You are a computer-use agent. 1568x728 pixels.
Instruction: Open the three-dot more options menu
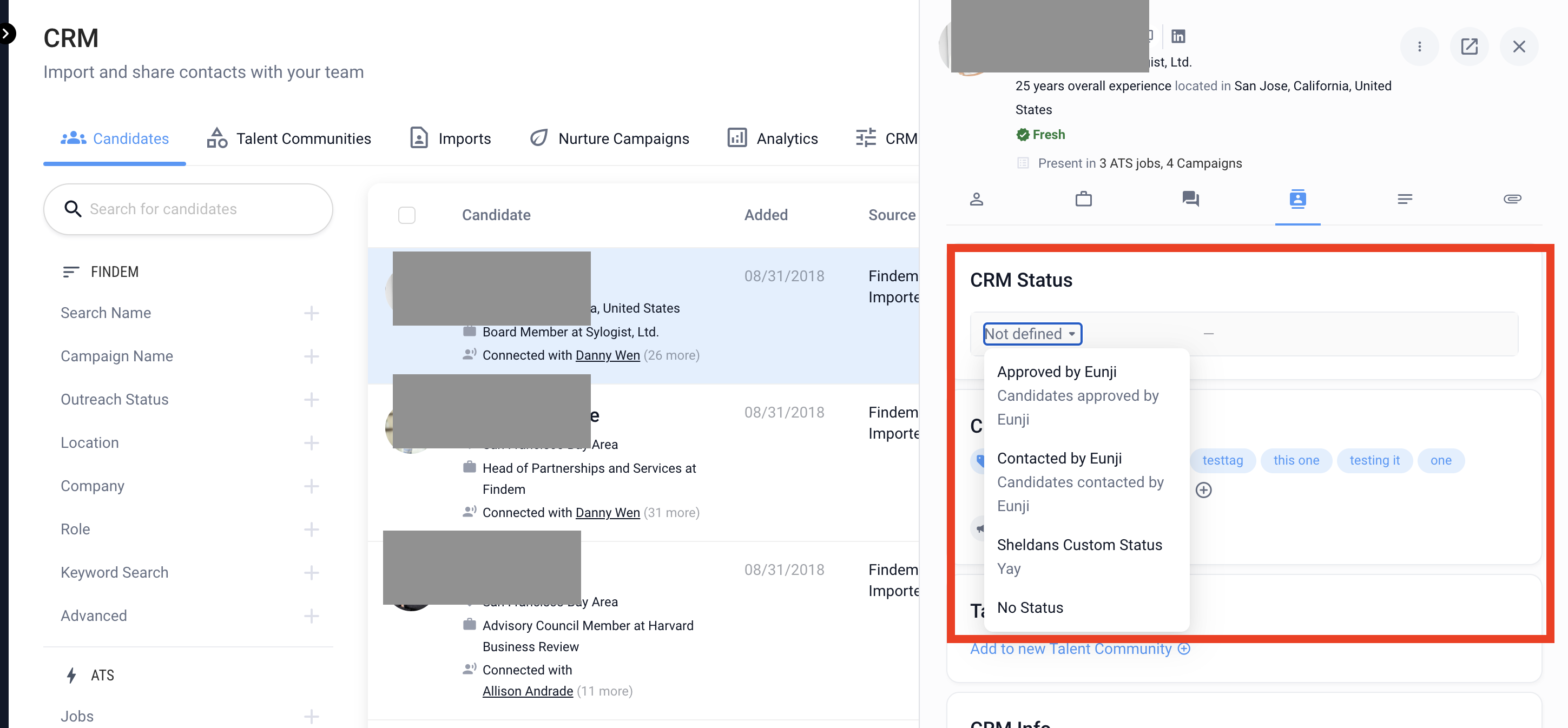(1420, 47)
